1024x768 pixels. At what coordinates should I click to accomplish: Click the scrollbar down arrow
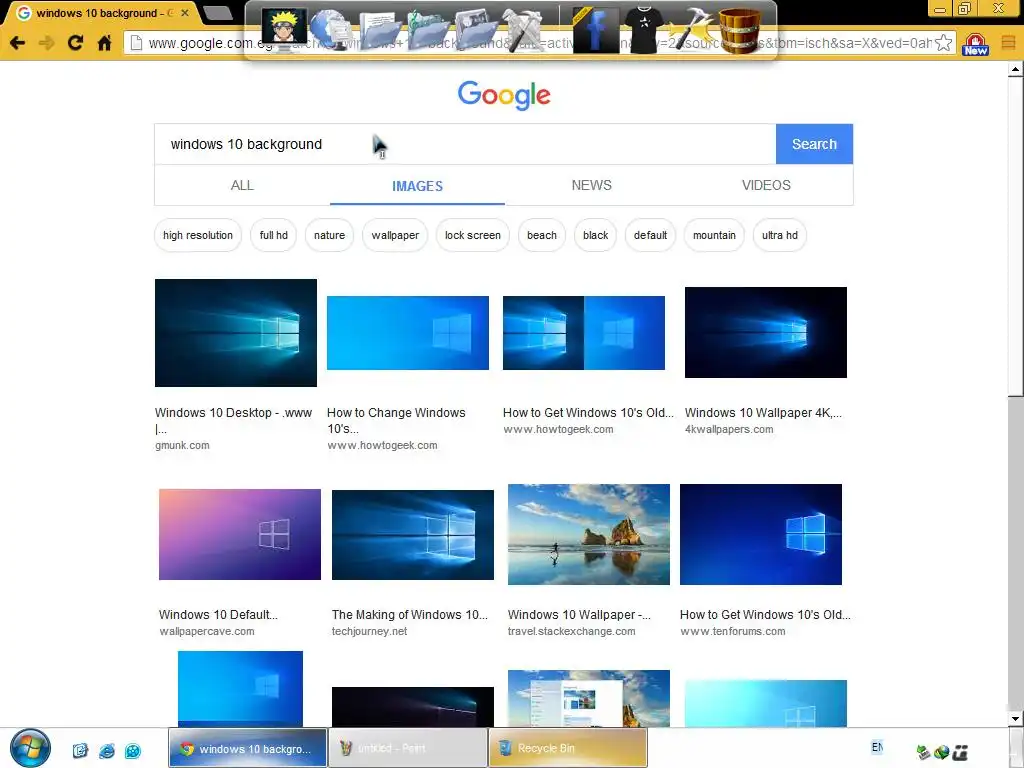coord(1015,718)
